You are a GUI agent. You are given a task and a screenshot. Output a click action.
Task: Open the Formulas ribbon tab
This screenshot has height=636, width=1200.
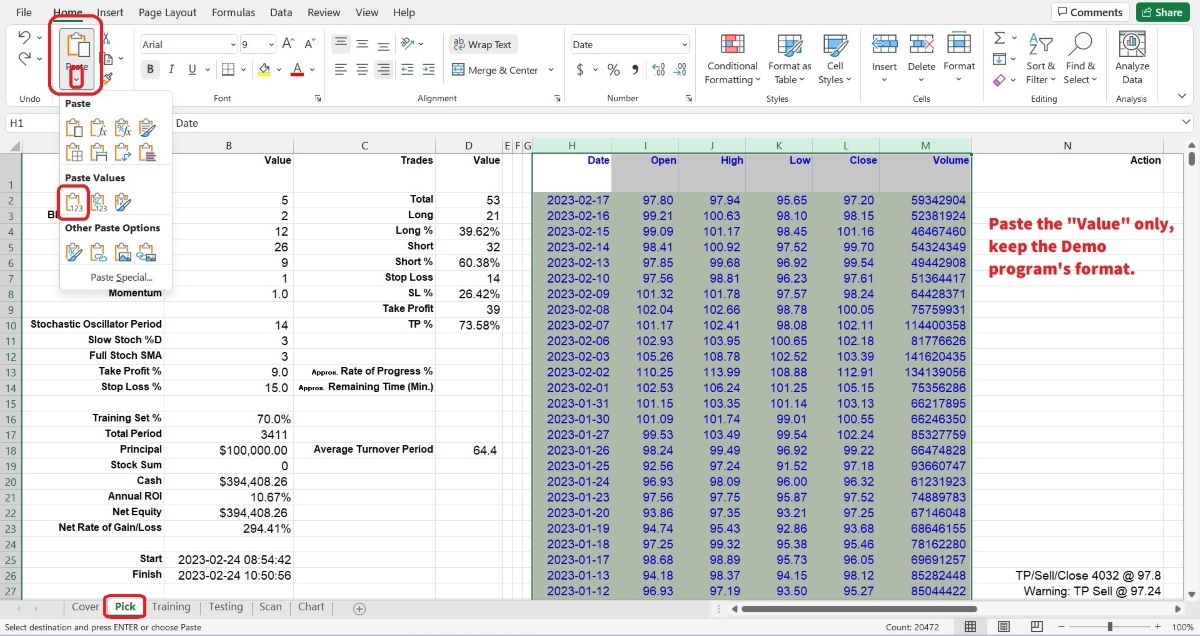233,13
